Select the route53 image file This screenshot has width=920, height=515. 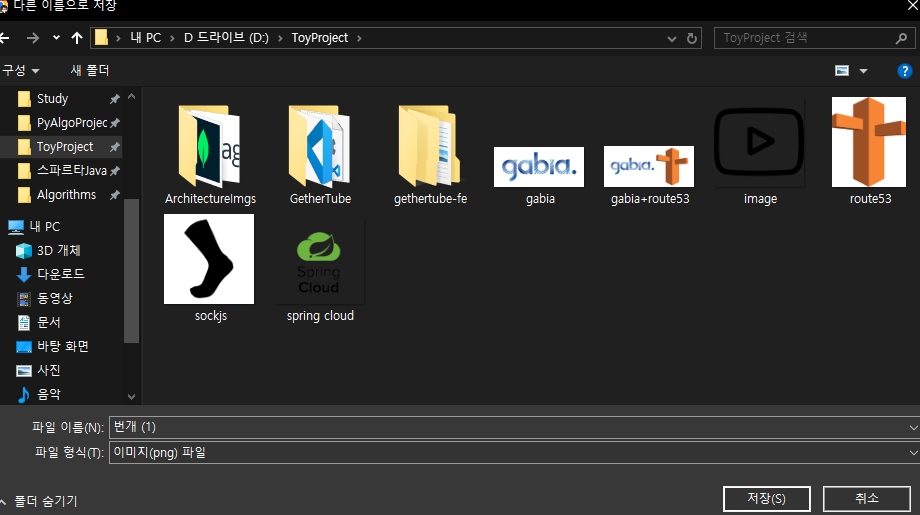click(869, 151)
